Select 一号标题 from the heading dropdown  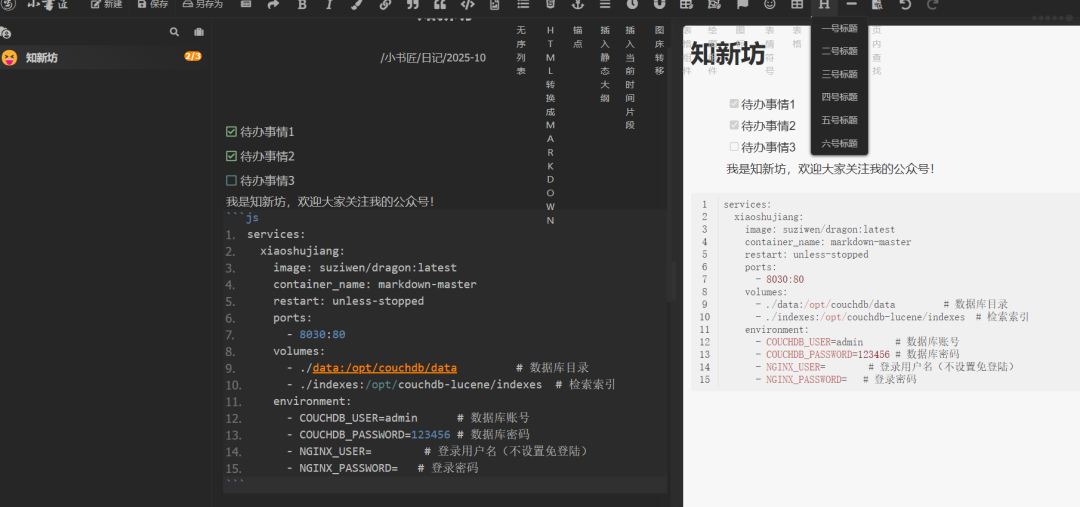click(839, 28)
